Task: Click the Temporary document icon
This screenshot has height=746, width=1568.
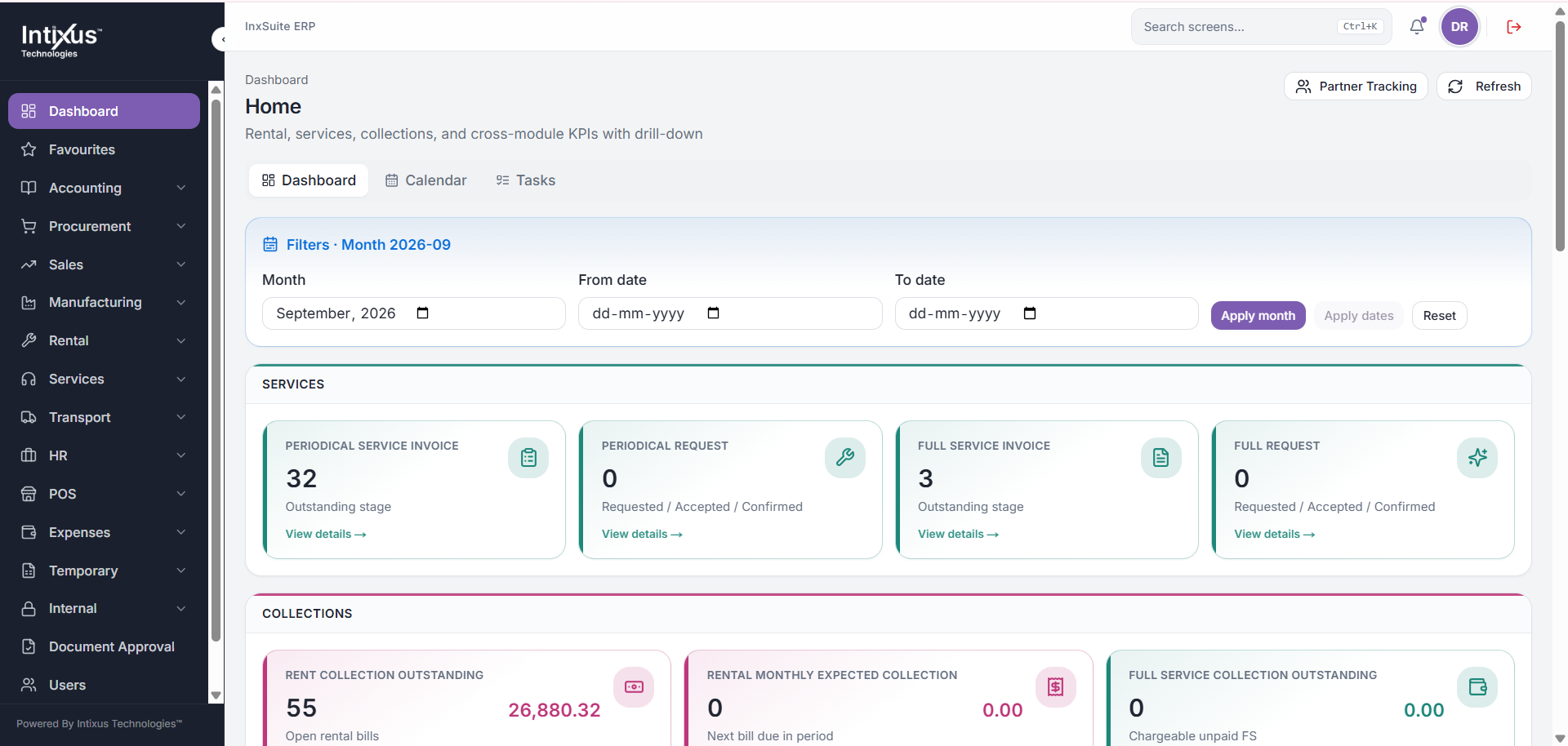Action: [x=29, y=571]
